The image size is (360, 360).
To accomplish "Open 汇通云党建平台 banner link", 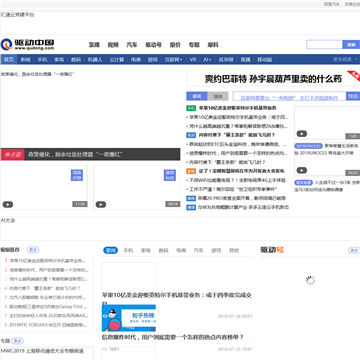I will click(x=17, y=15).
